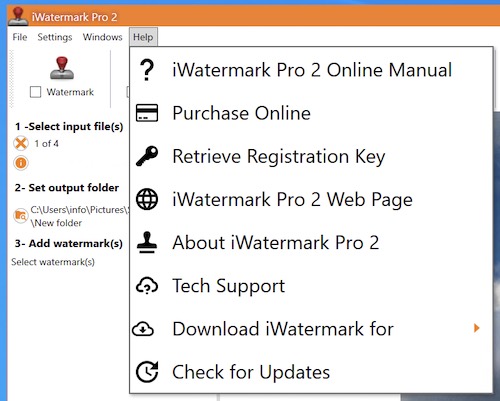The image size is (500, 401).
Task: Open iWatermark Pro 2 Web Page entry
Action: tap(311, 199)
